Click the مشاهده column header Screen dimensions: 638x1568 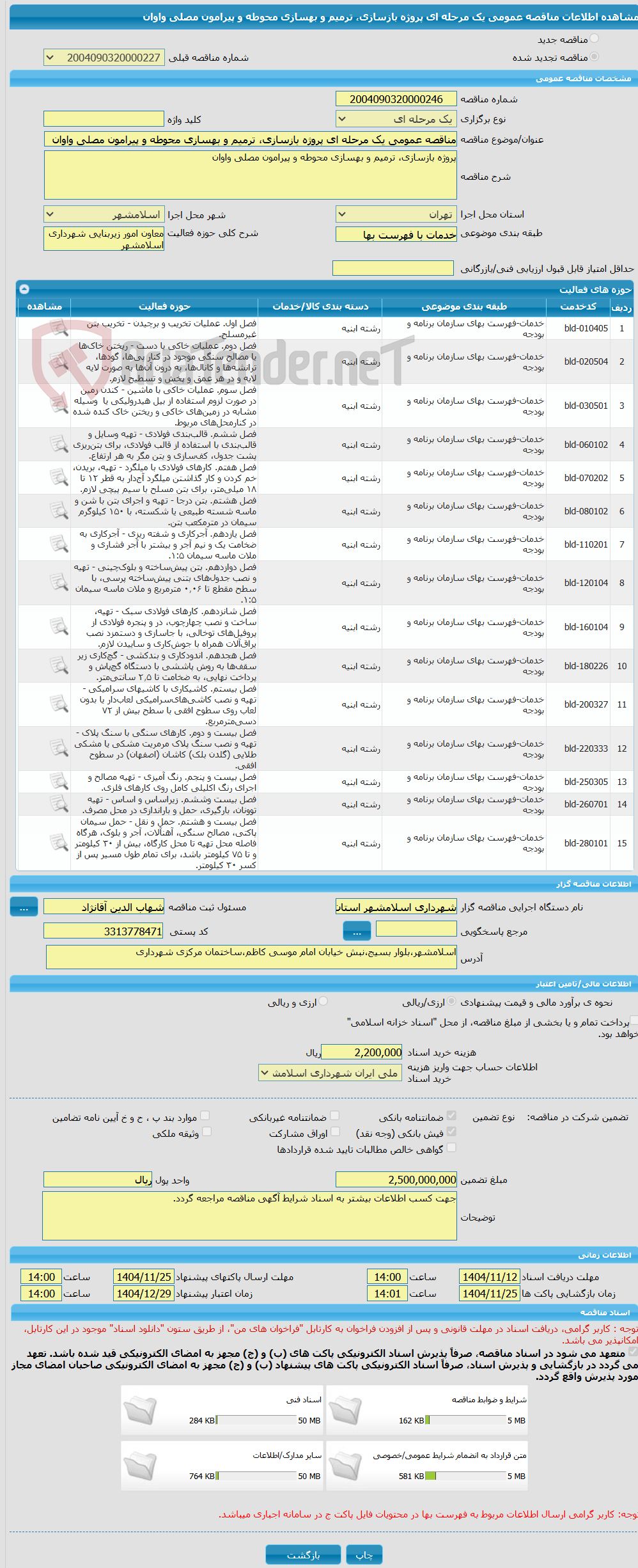44,306
